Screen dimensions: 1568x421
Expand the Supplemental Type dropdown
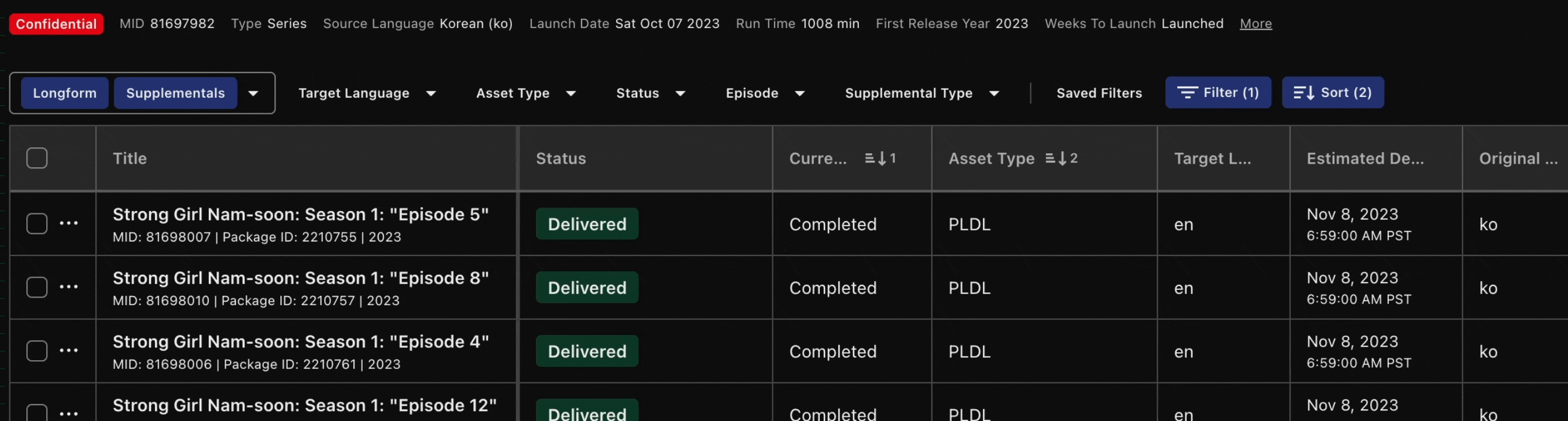(921, 93)
